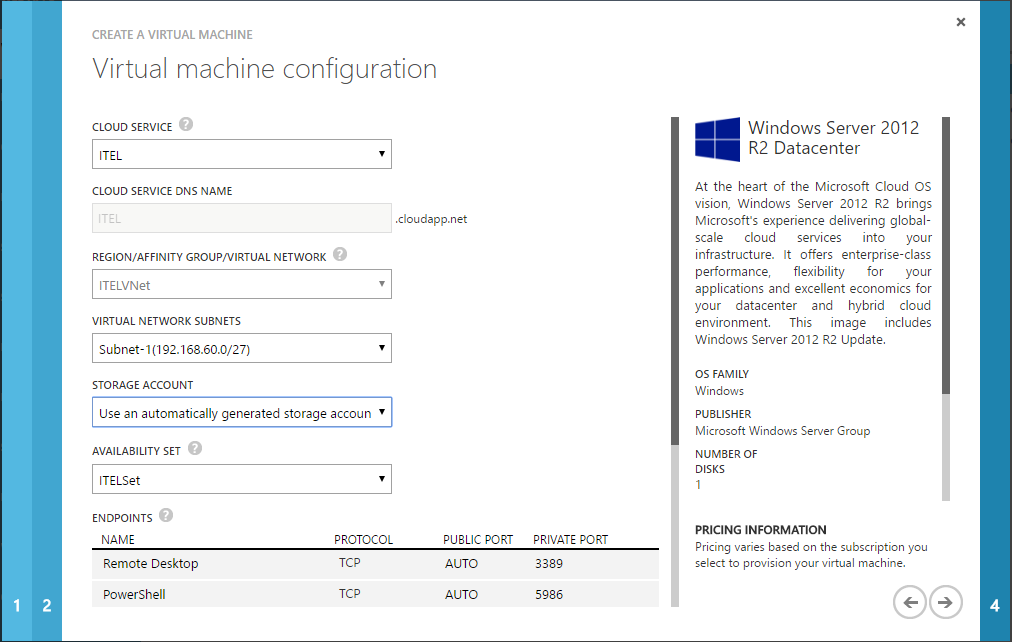This screenshot has width=1012, height=642.
Task: Open the Storage Account dropdown
Action: pos(241,412)
